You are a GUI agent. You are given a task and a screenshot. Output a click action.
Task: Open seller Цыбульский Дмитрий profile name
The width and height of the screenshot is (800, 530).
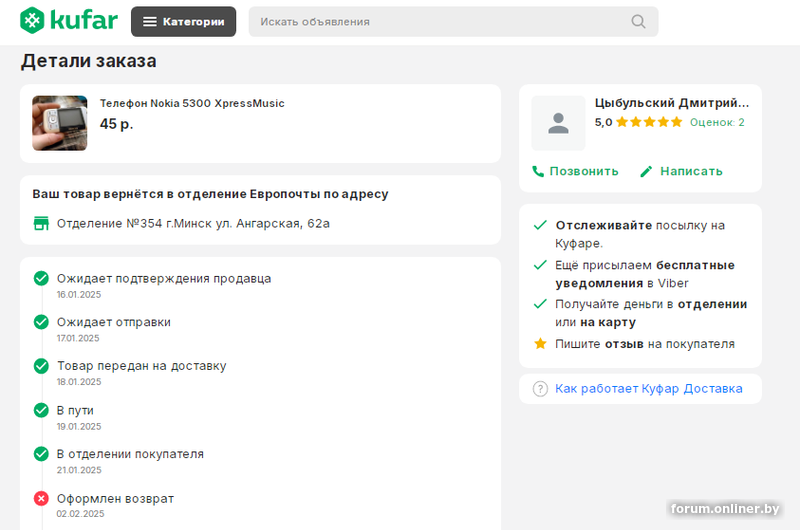671,103
